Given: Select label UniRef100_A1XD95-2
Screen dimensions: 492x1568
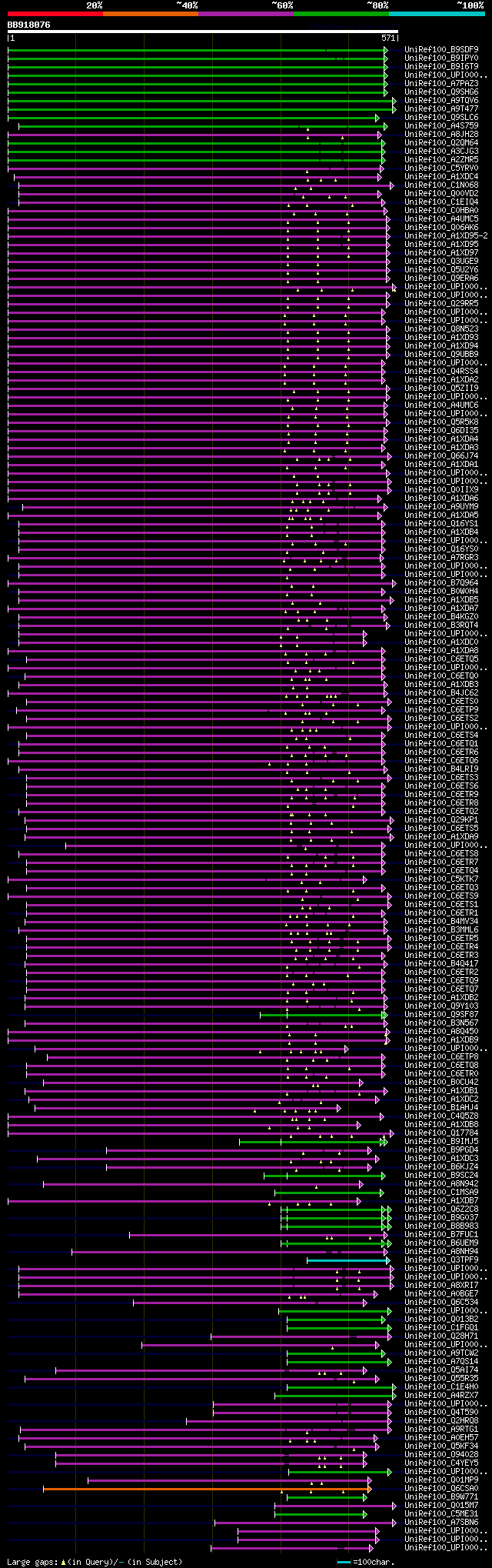Looking at the screenshot, I should [446, 235].
